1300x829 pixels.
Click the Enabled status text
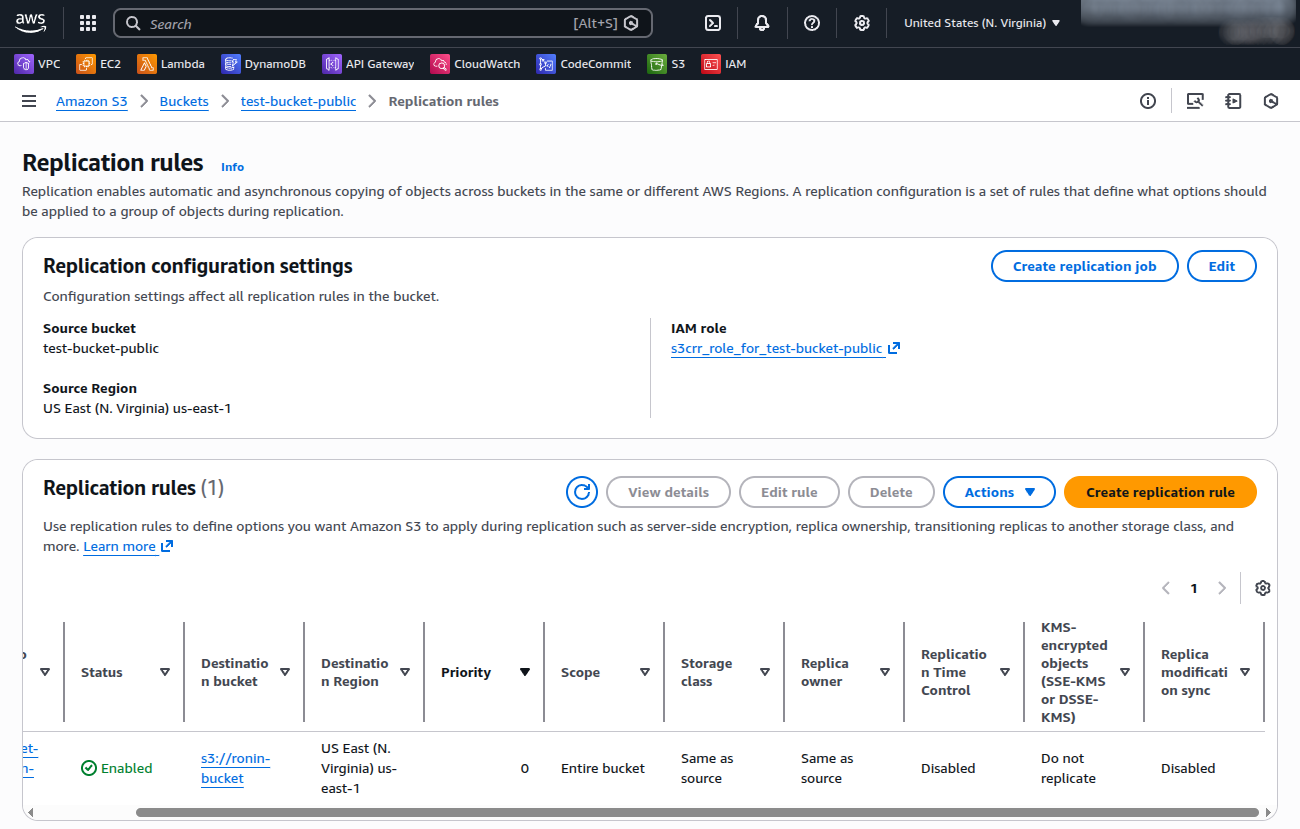coord(127,768)
